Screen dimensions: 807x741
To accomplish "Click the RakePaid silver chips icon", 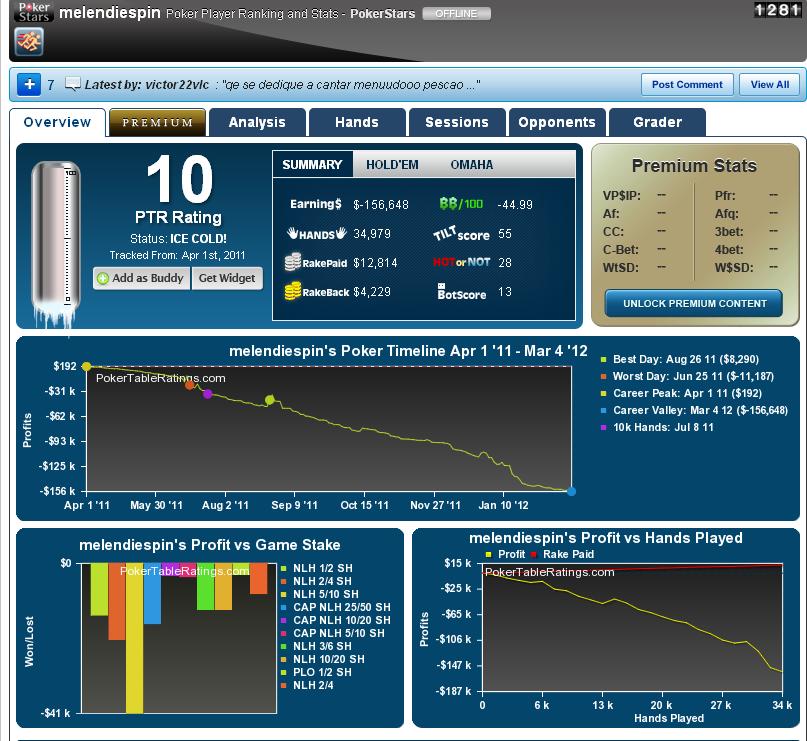I will click(292, 262).
